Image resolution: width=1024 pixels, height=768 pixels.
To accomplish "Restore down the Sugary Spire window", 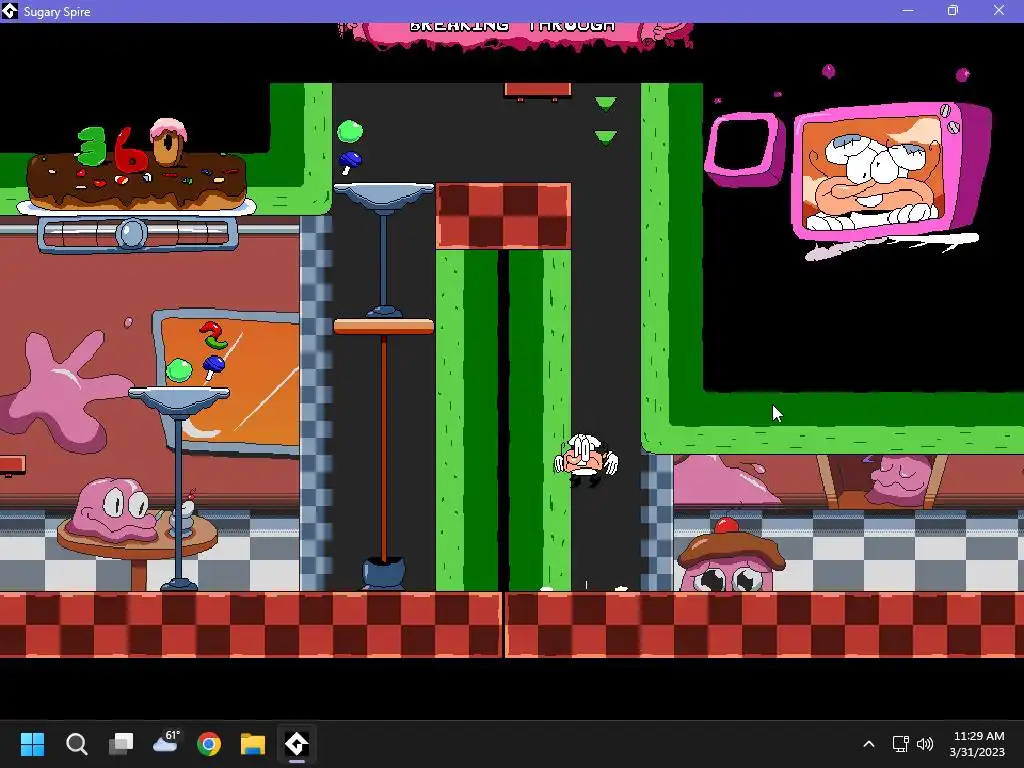I will [953, 10].
